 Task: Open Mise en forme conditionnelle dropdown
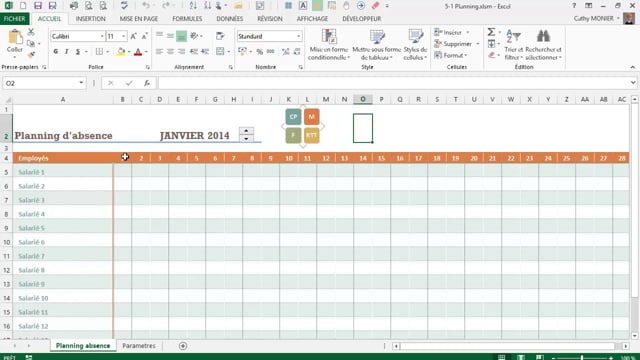point(329,45)
